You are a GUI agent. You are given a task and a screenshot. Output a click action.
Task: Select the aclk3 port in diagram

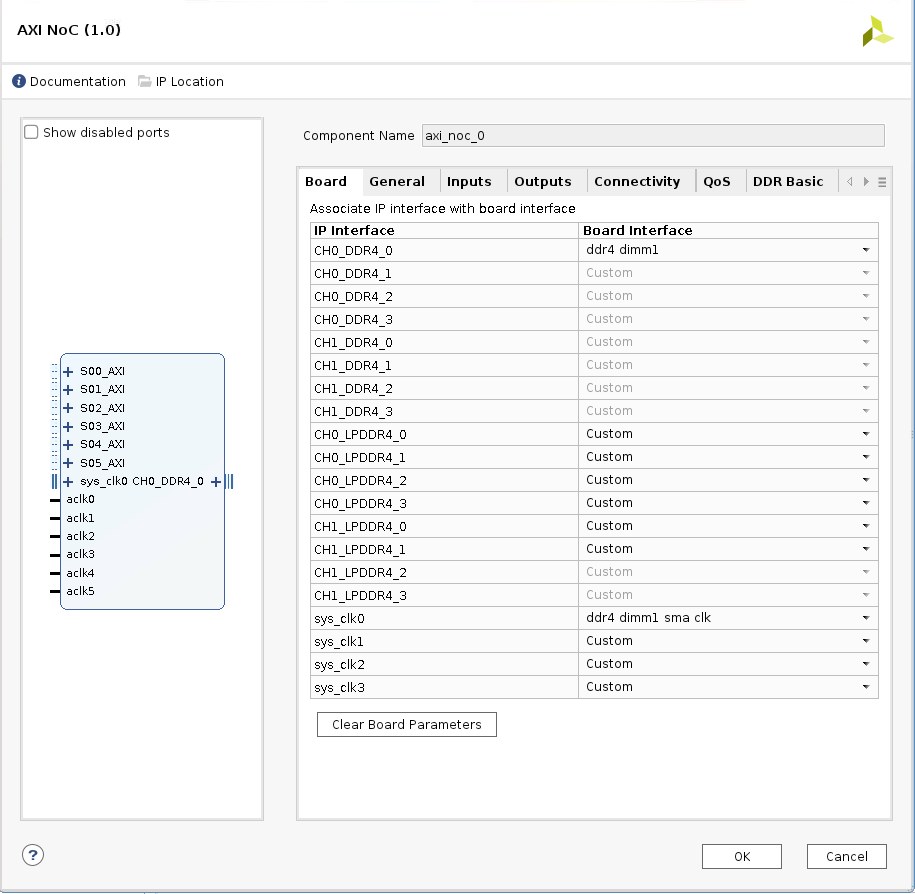[81, 554]
